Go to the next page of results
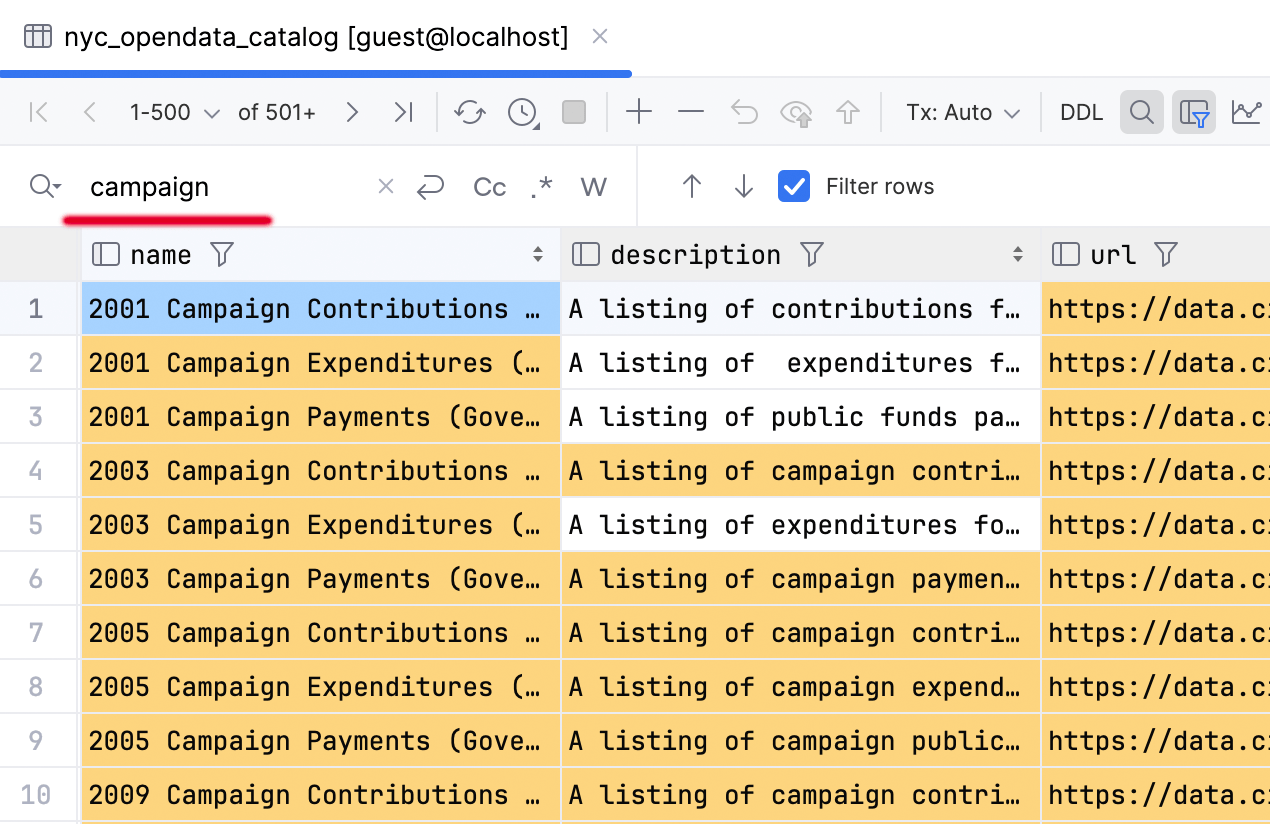The height and width of the screenshot is (824, 1270). [x=351, y=112]
